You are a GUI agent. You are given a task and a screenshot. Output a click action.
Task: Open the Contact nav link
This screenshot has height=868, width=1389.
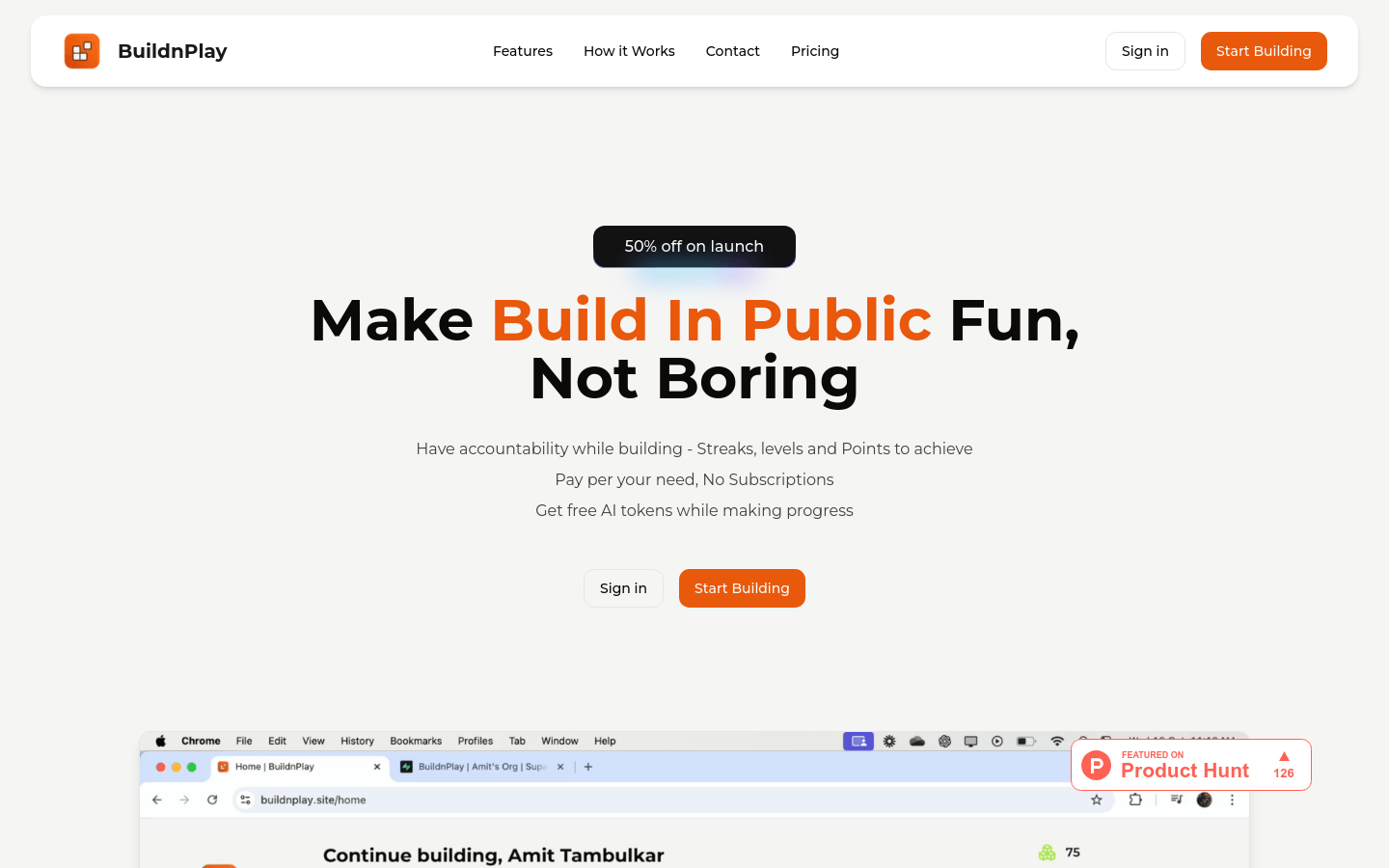733,51
